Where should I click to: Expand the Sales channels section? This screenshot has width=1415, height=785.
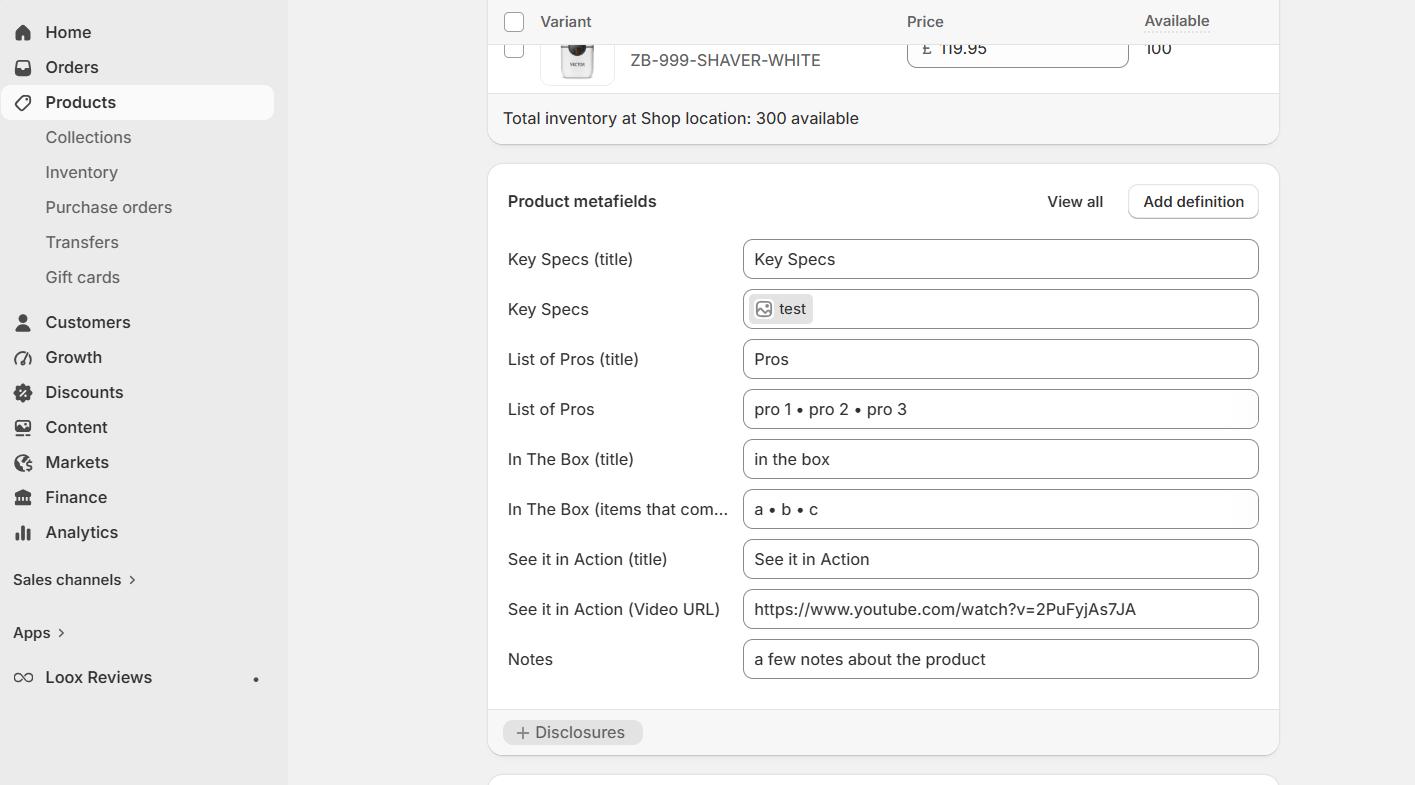coord(75,580)
